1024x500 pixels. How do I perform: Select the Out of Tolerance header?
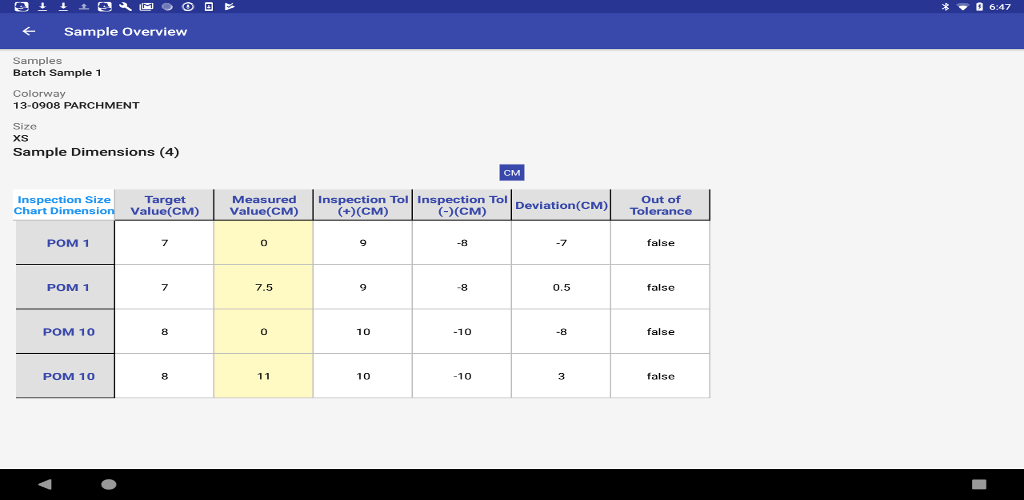tap(661, 205)
